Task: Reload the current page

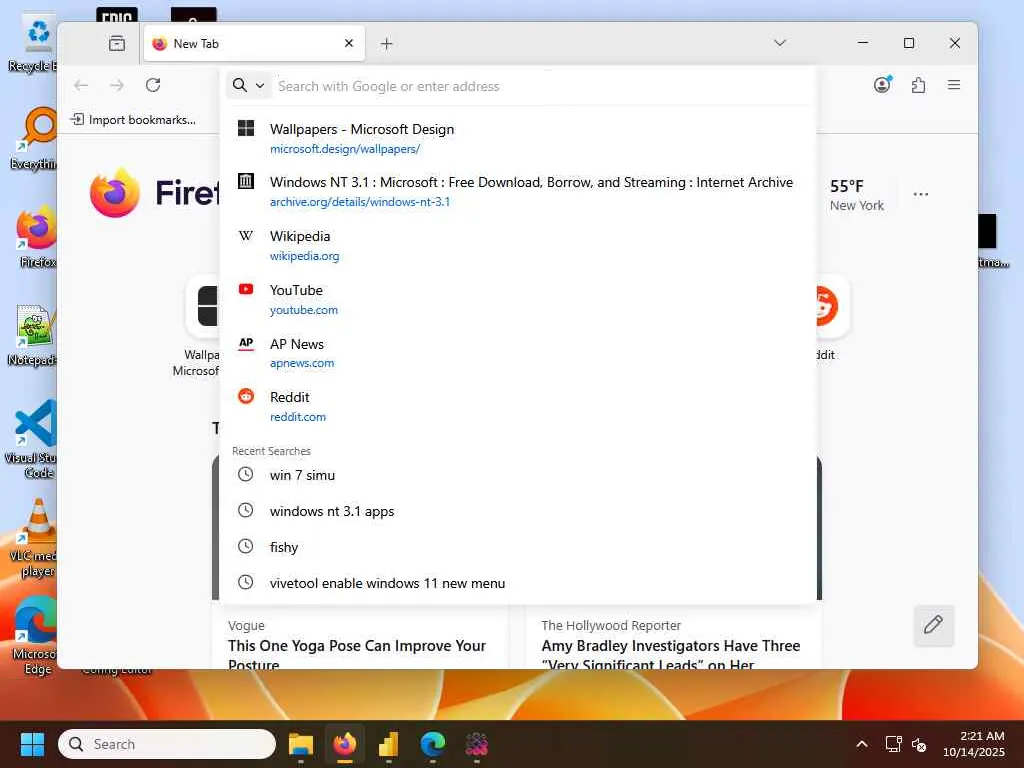Action: tap(153, 86)
